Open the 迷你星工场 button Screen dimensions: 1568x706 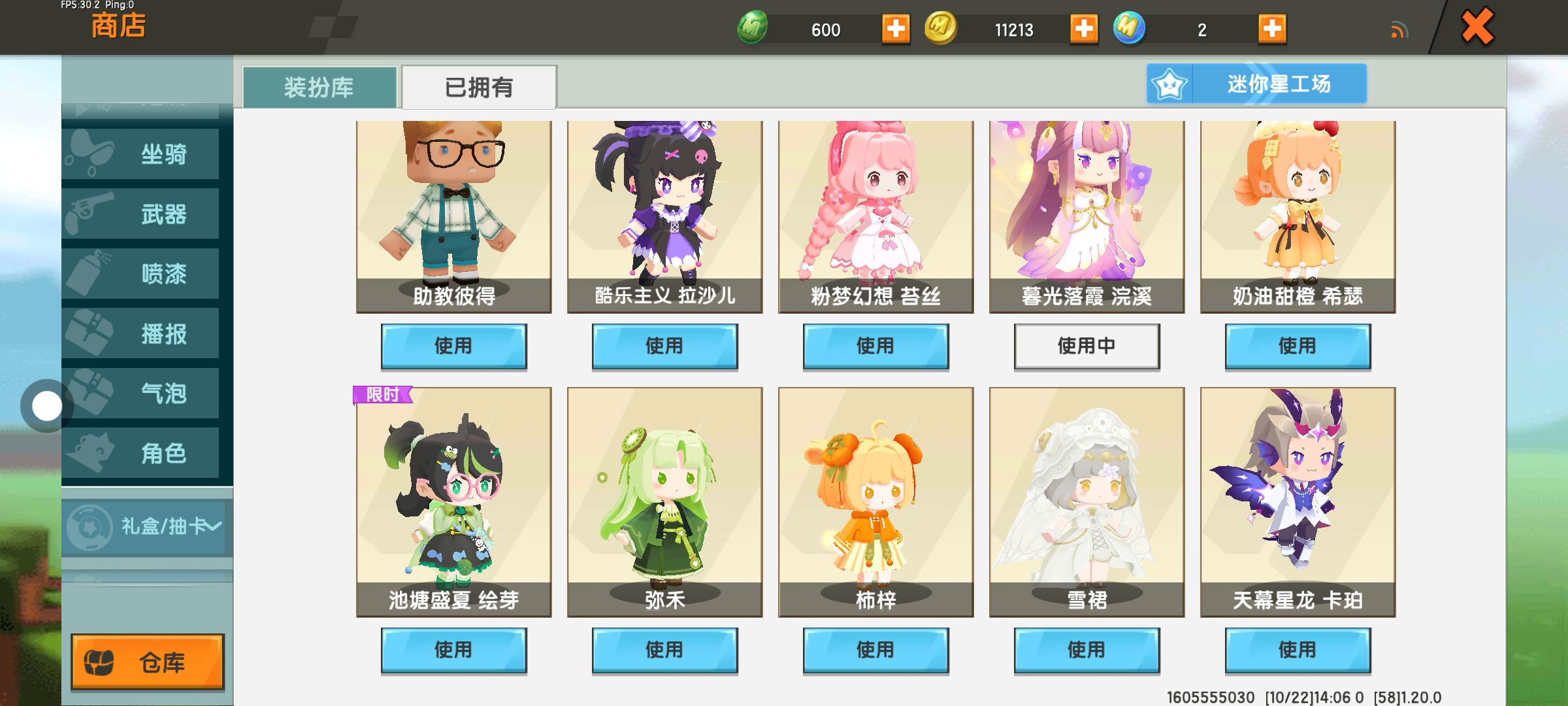[1256, 84]
